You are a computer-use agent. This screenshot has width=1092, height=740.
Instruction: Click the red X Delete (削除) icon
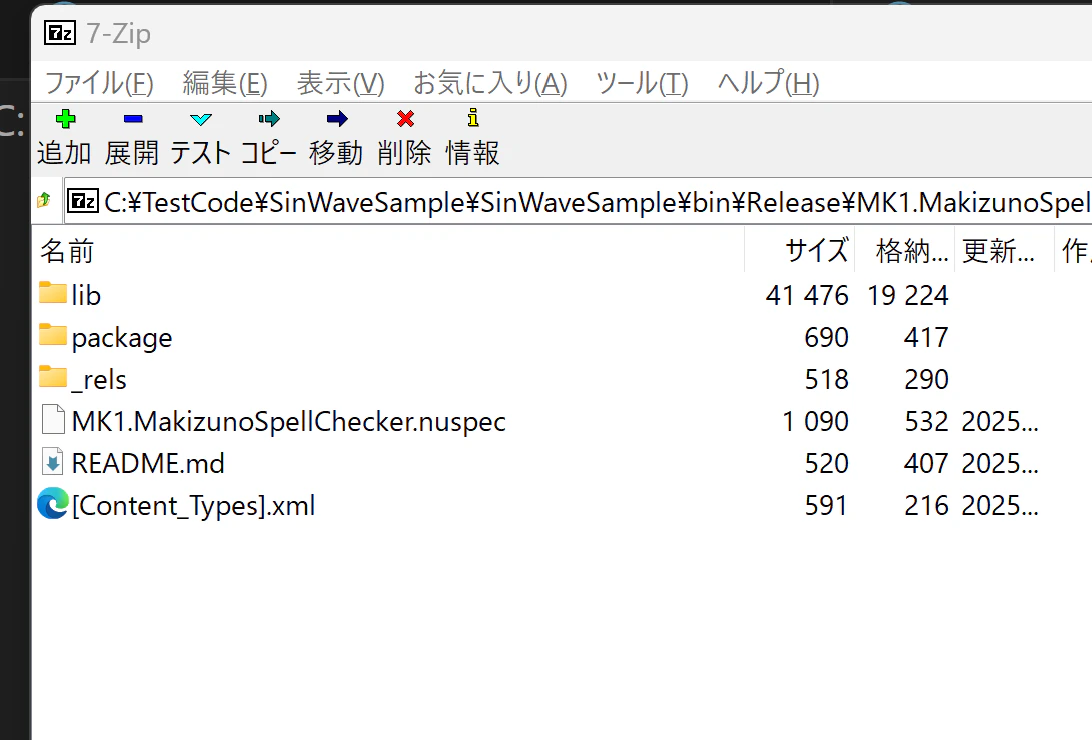coord(405,119)
